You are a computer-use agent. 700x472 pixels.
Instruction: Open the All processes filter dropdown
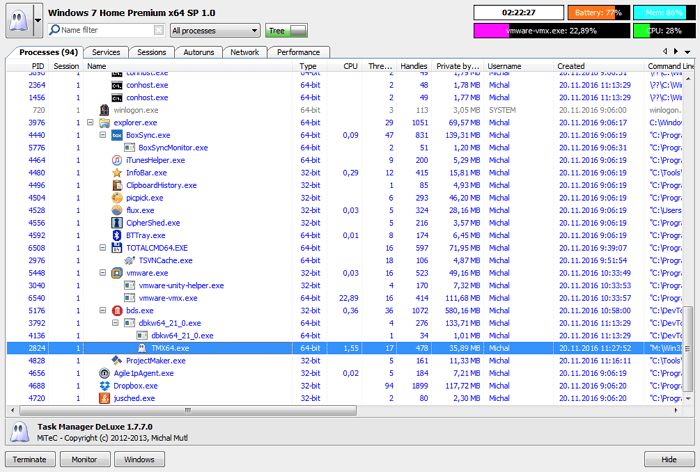[214, 31]
